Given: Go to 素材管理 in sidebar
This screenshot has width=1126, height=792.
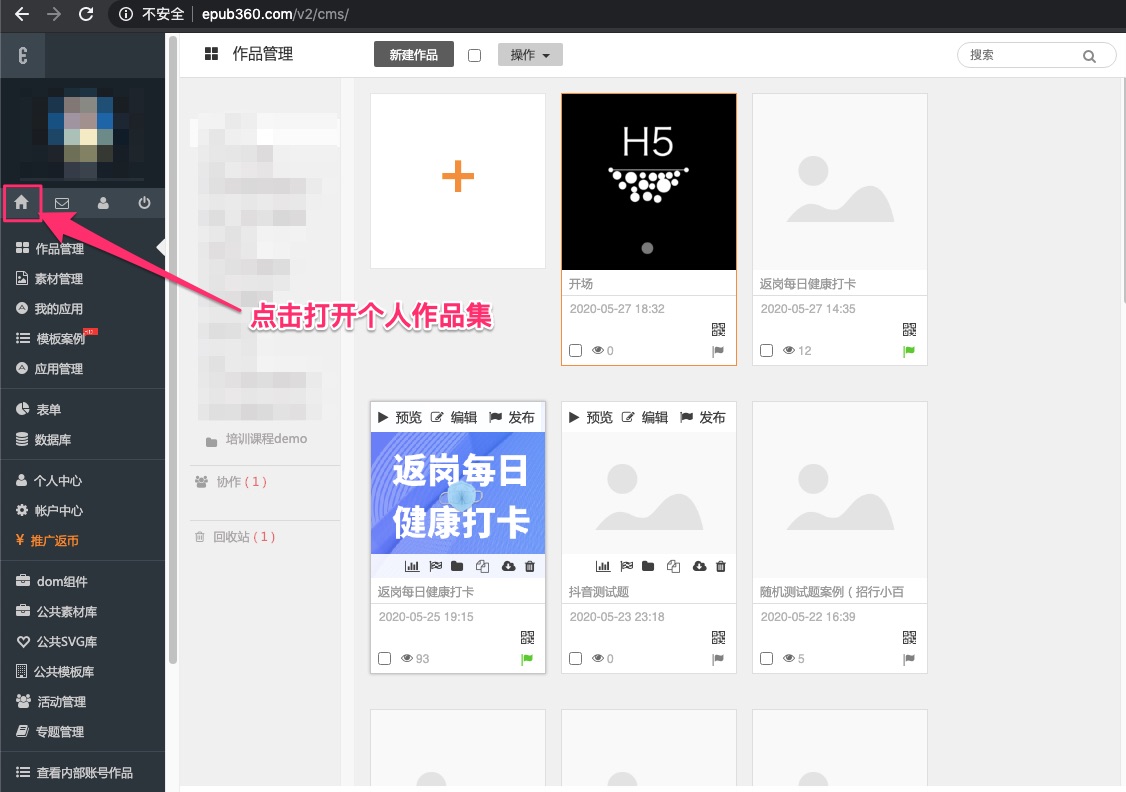Looking at the screenshot, I should point(59,279).
